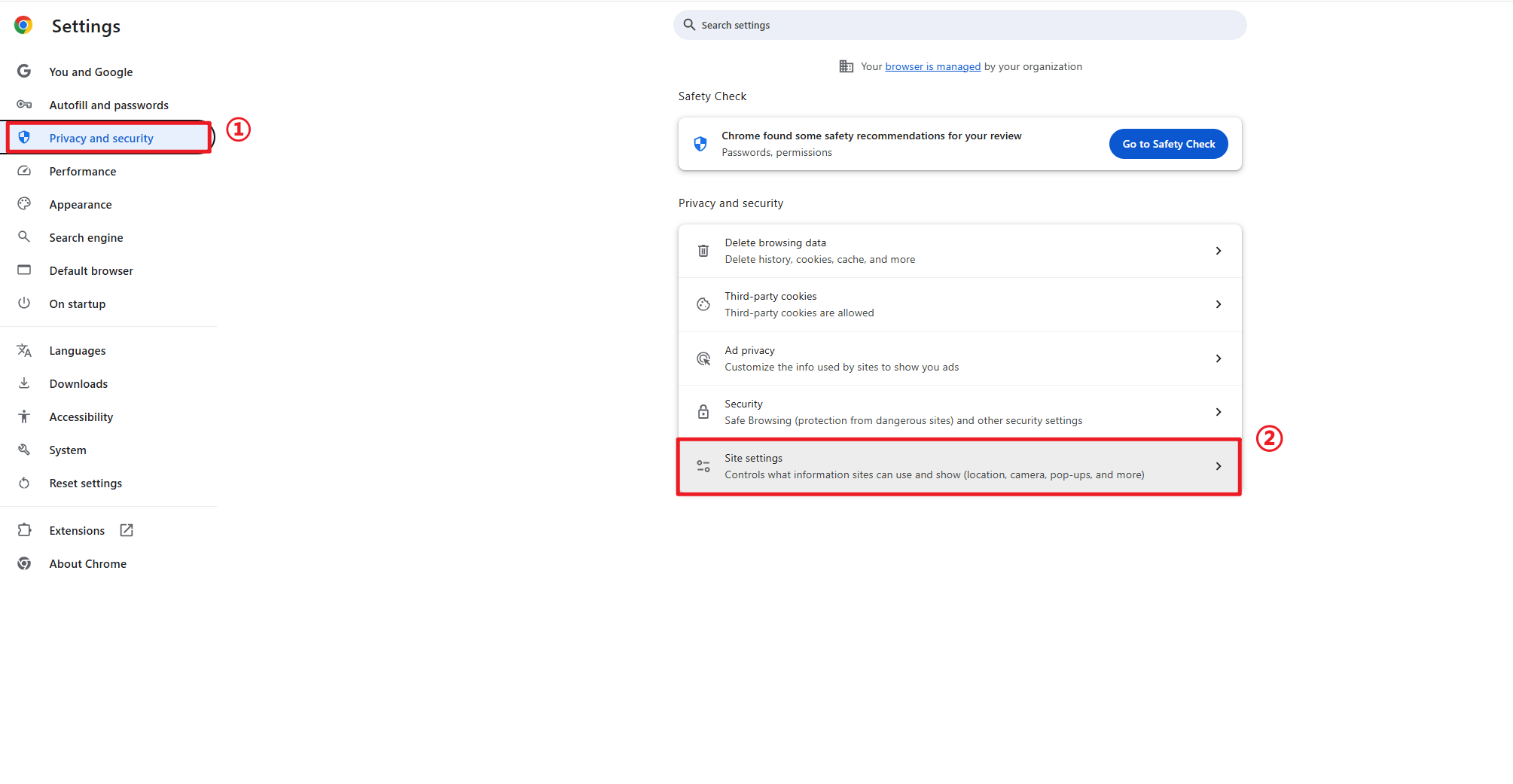Click the Languages translate icon in sidebar

tap(24, 350)
